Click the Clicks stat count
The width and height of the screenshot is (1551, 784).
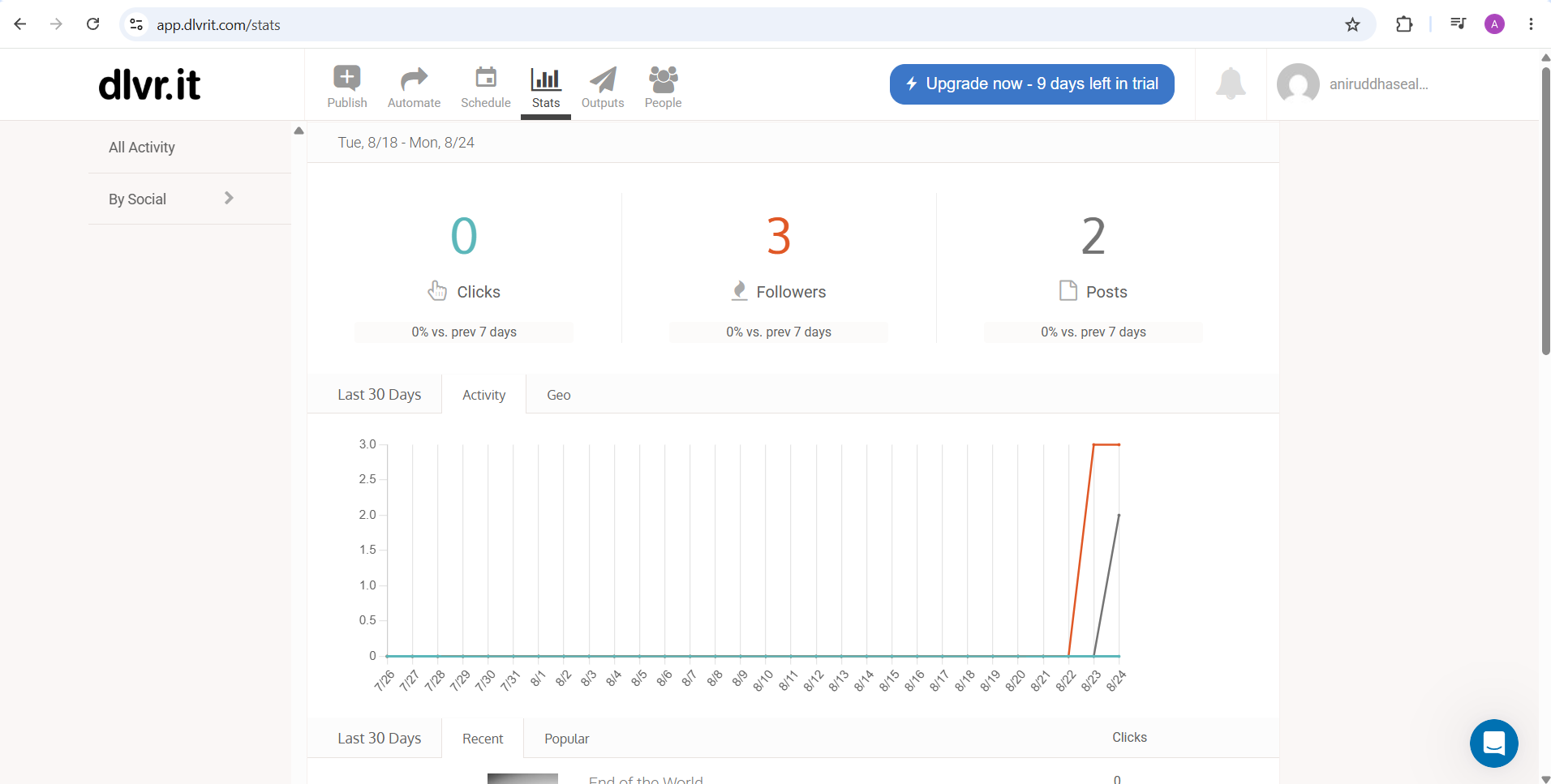pos(464,236)
